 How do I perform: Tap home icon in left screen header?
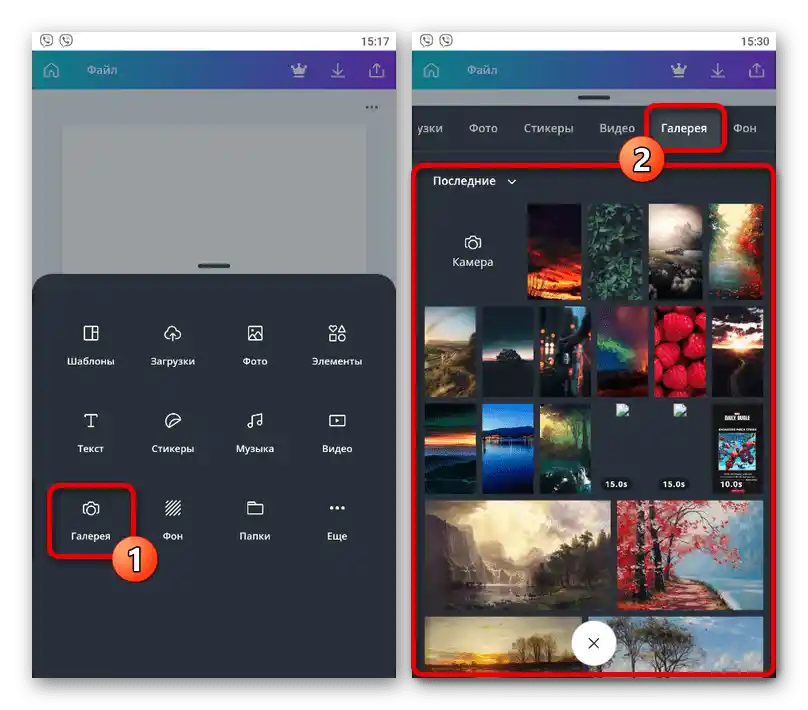(x=51, y=70)
